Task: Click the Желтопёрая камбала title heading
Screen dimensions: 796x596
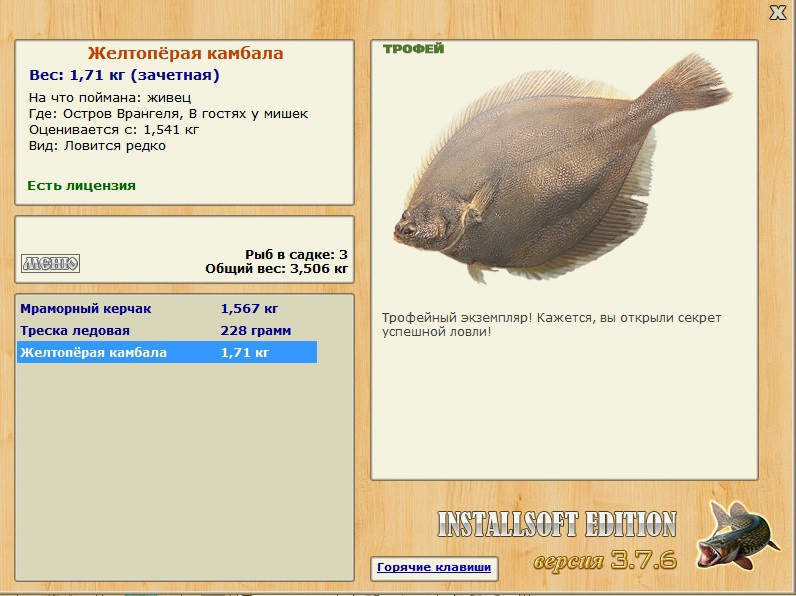Action: click(185, 53)
